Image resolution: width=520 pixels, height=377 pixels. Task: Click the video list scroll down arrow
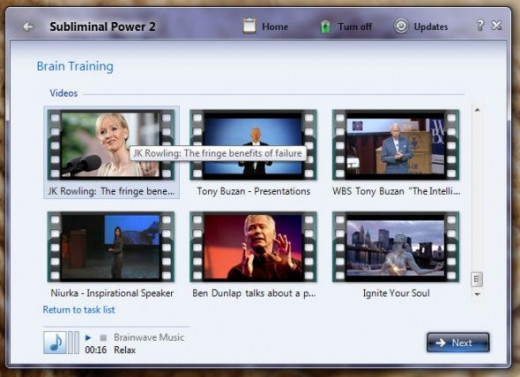click(x=477, y=294)
